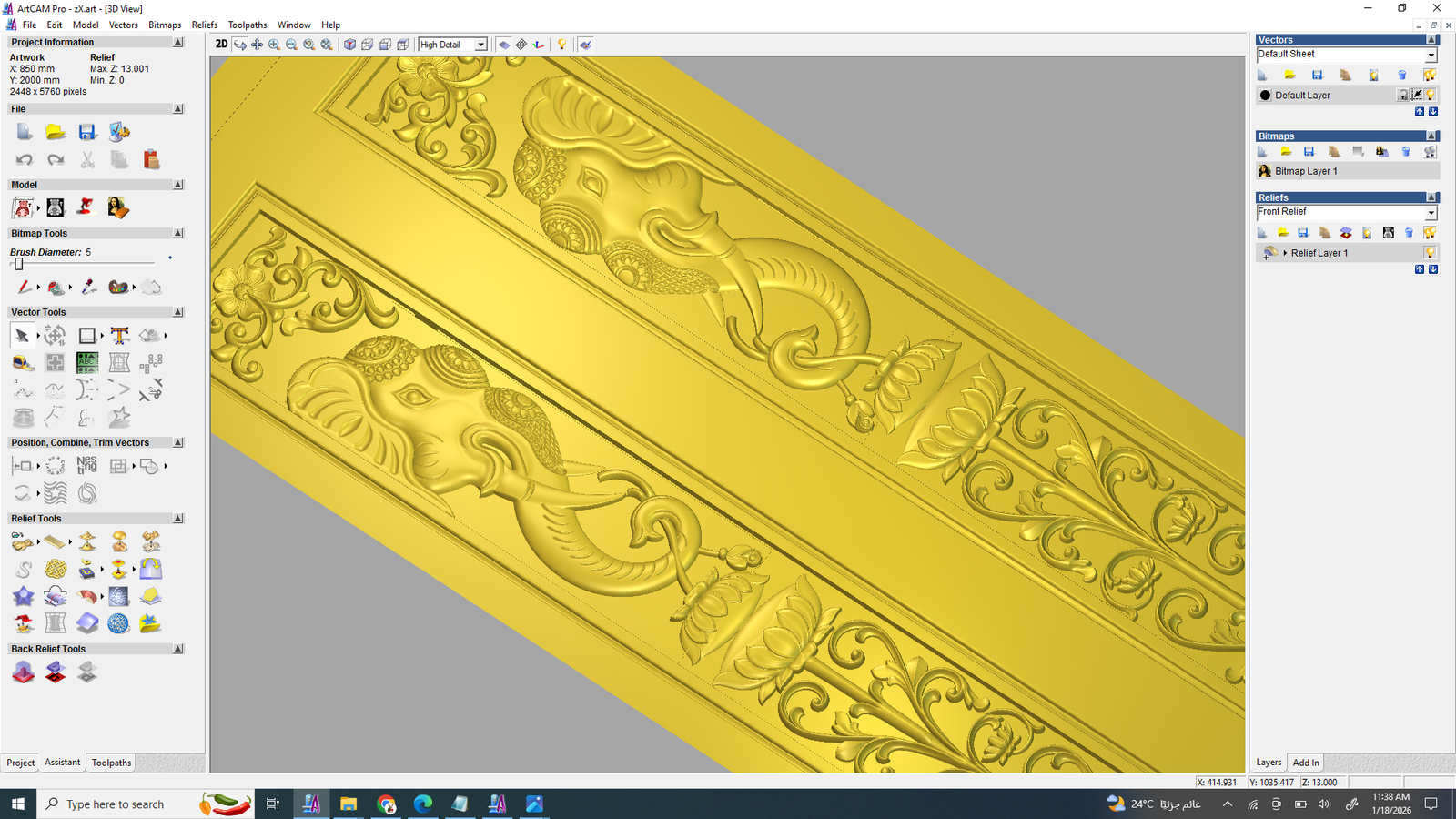Screen dimensions: 1456x819
Task: Switch to the Toolpaths tab at bottom
Action: click(111, 763)
